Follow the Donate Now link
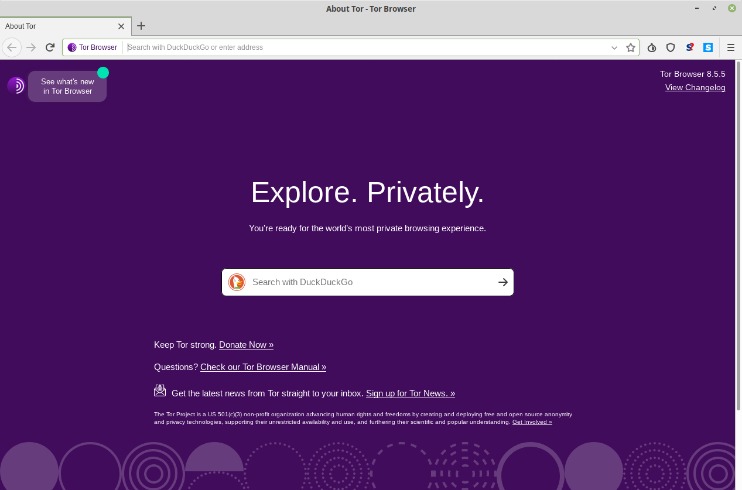Image resolution: width=742 pixels, height=490 pixels. 246,345
